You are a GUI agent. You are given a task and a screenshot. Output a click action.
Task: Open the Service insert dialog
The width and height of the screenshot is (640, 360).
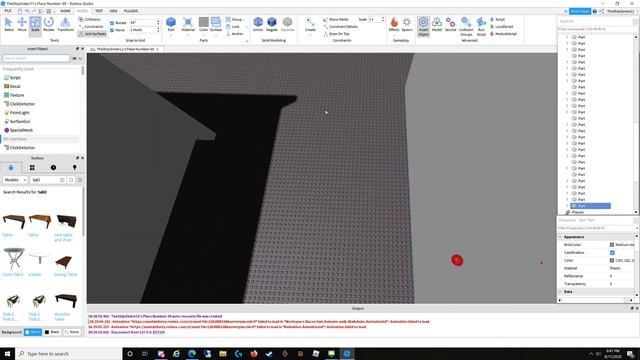[x=450, y=24]
